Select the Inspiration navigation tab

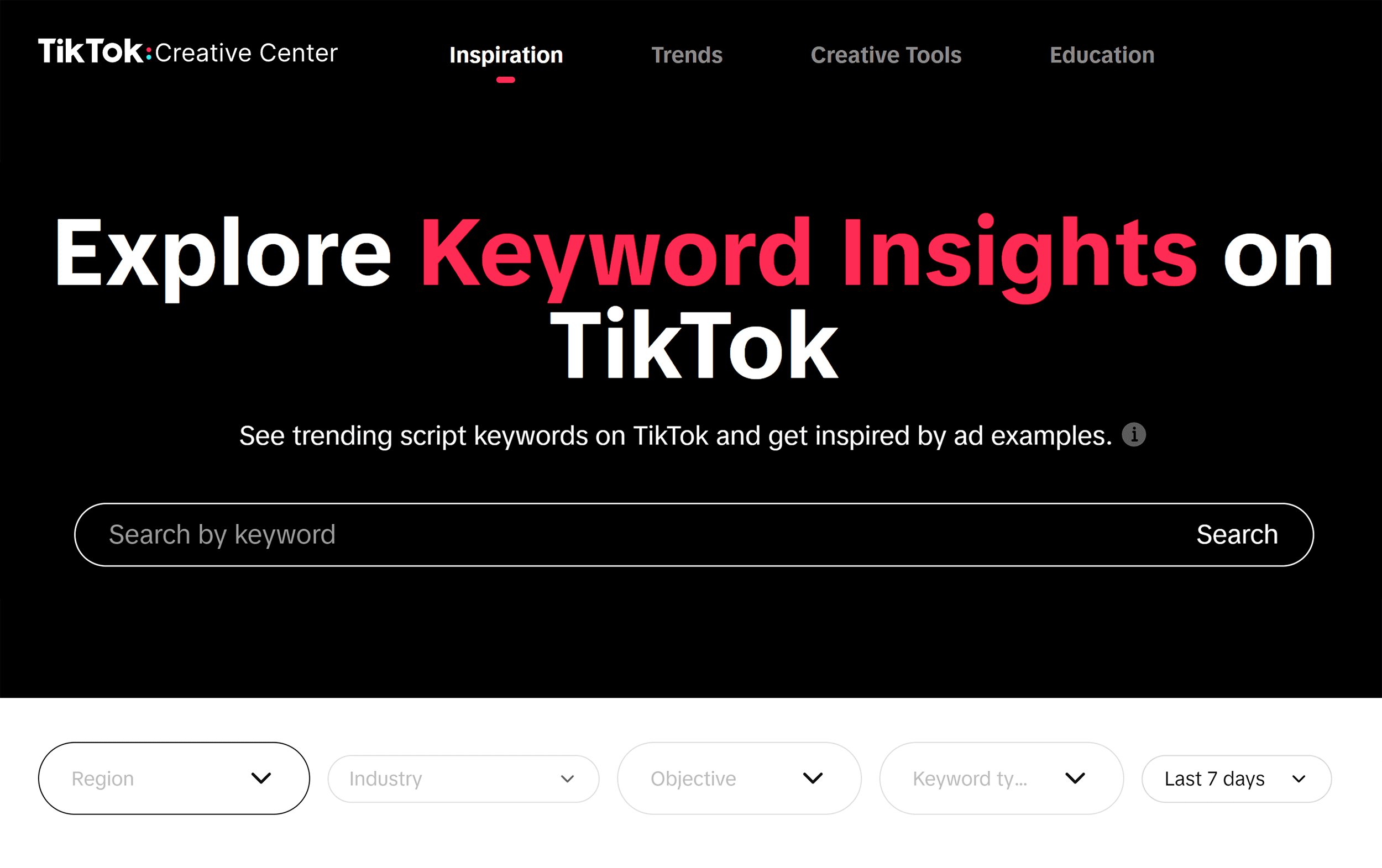506,55
